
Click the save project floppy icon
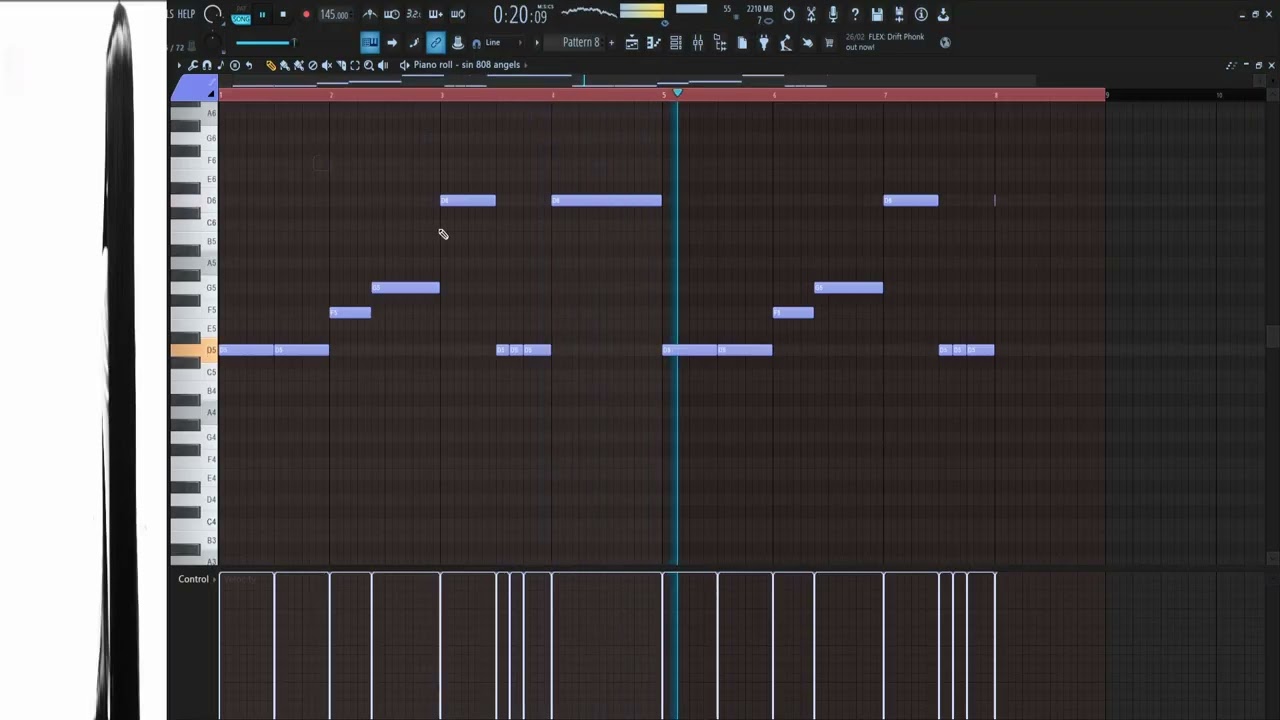tap(877, 14)
